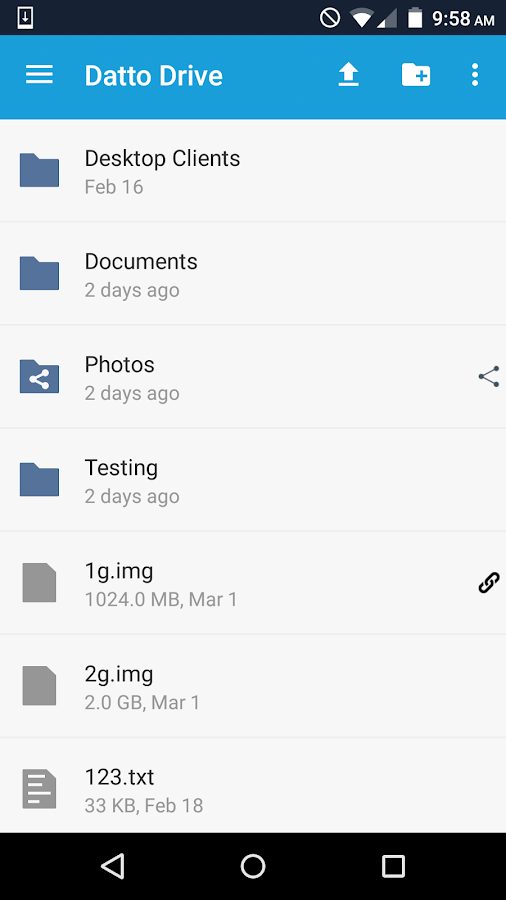Open the Documents folder
Image resolution: width=506 pixels, height=900 pixels.
[253, 274]
